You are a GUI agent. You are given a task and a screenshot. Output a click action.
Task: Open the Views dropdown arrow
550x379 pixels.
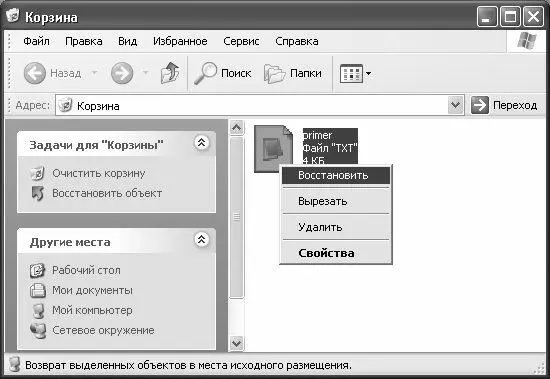(368, 74)
